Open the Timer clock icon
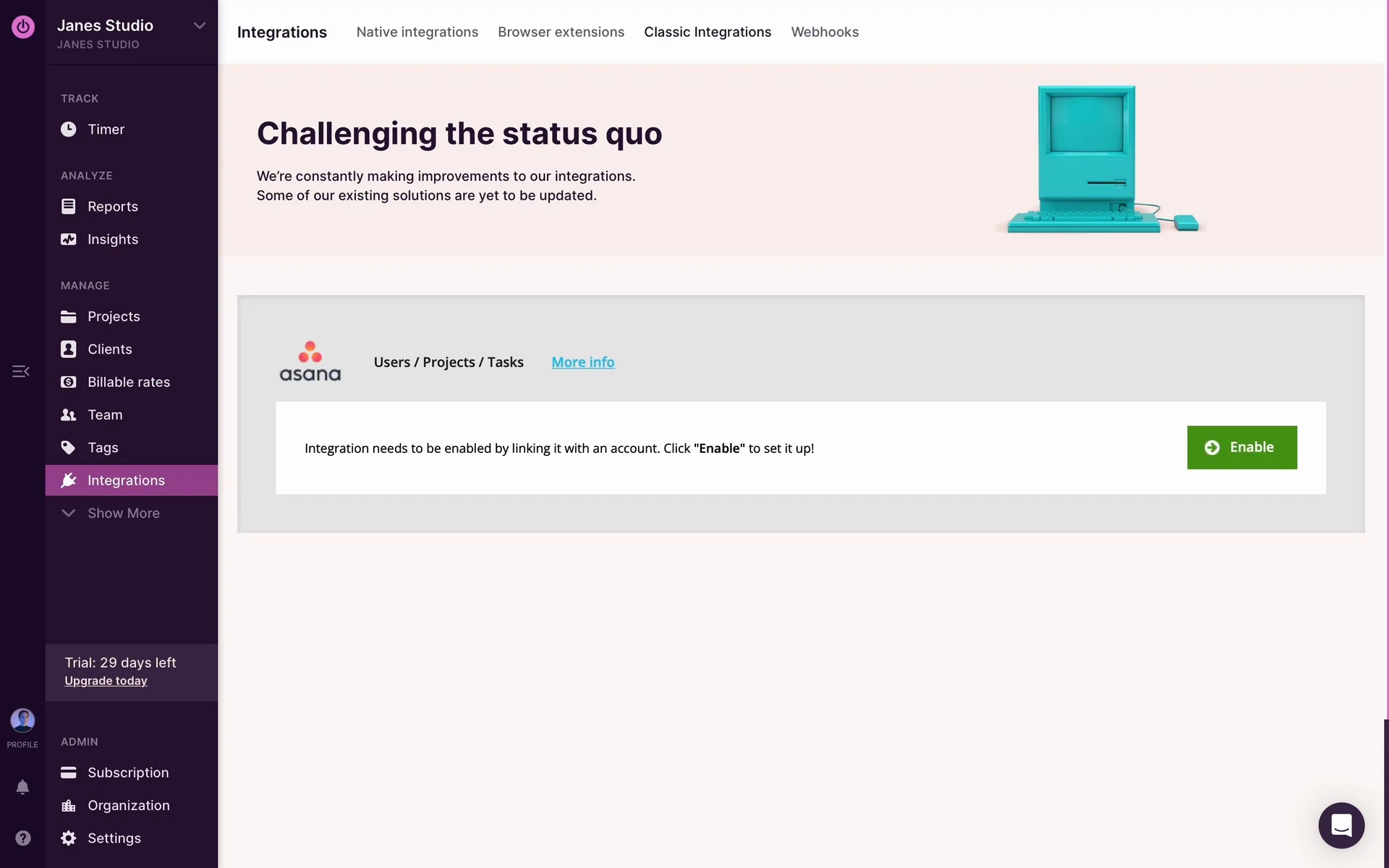This screenshot has height=868, width=1389. click(68, 129)
